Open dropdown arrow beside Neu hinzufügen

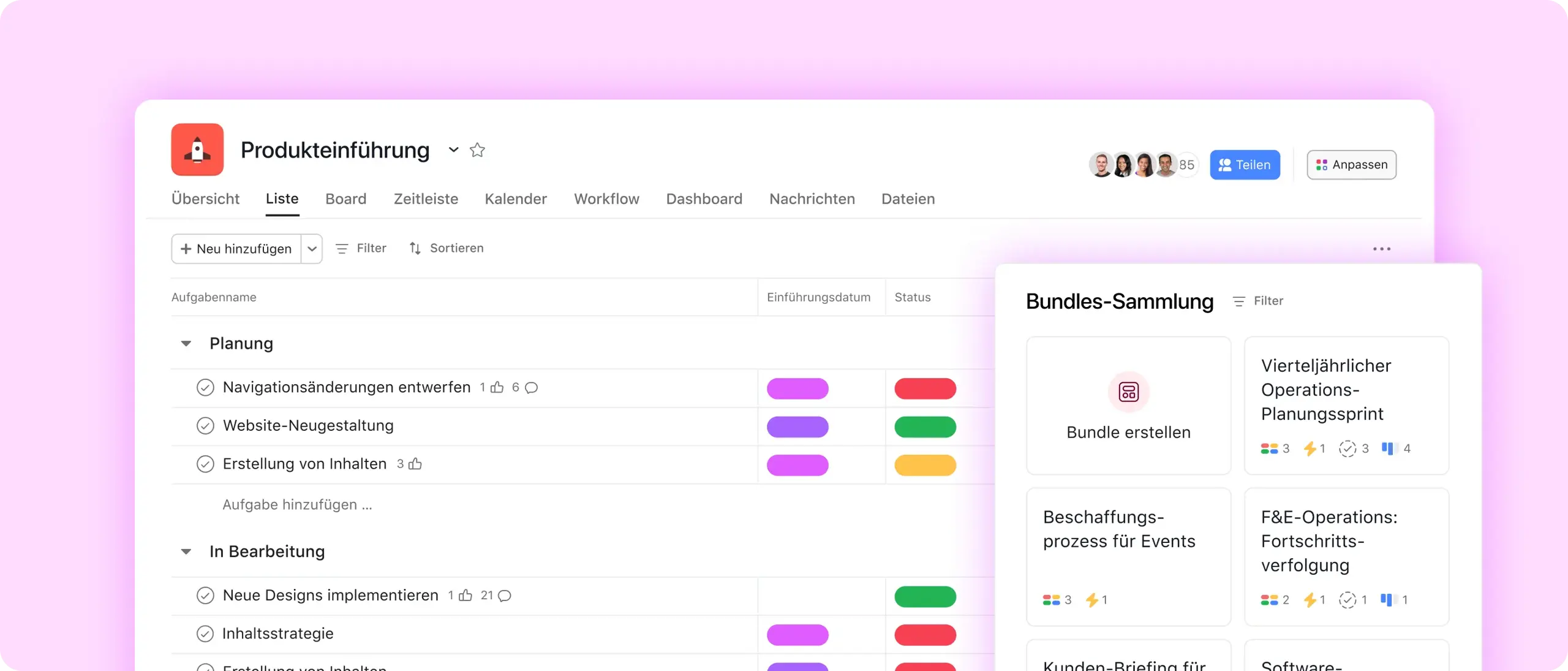pyautogui.click(x=312, y=249)
